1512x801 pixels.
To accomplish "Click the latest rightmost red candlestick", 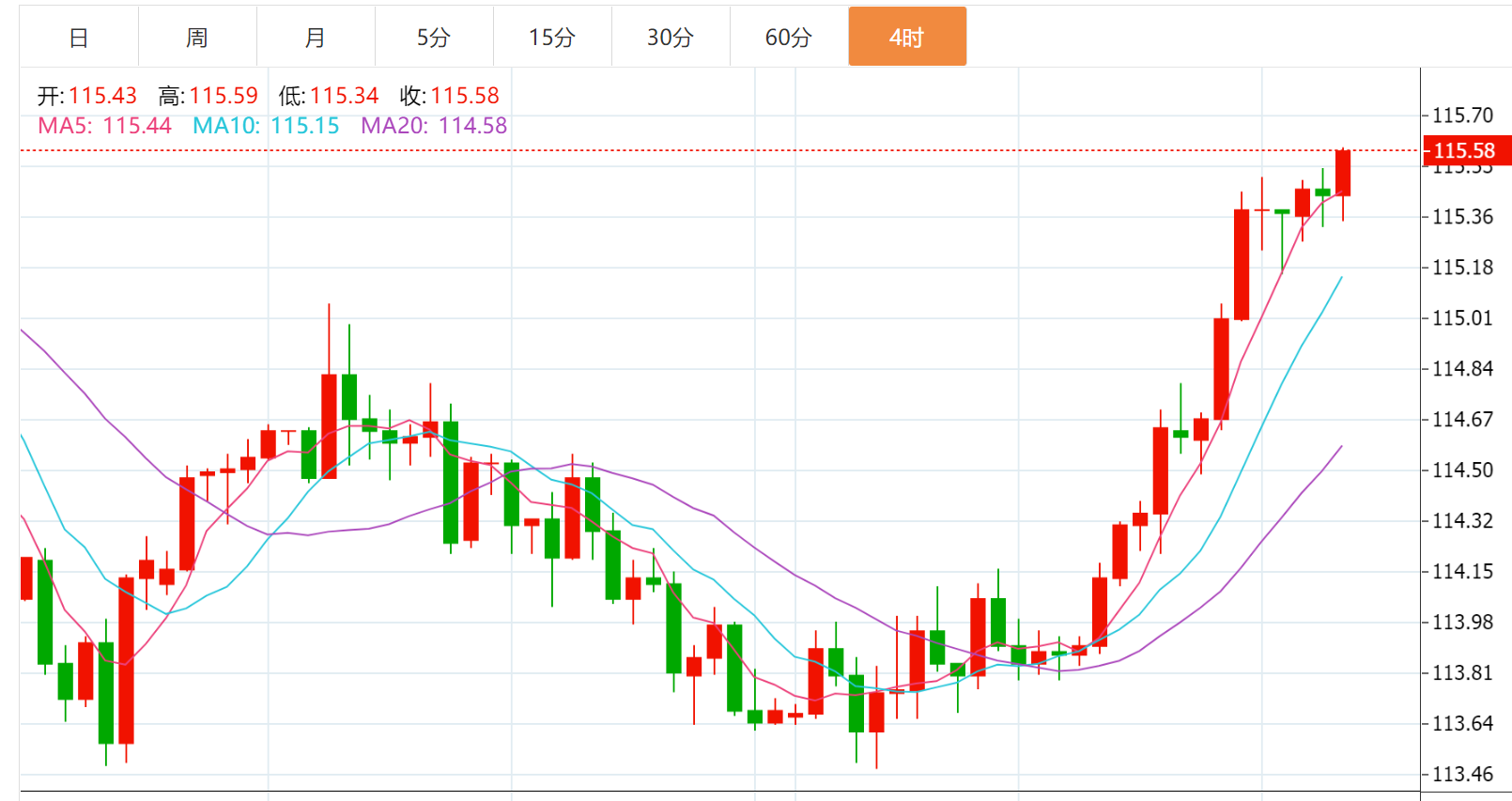I will [1343, 174].
